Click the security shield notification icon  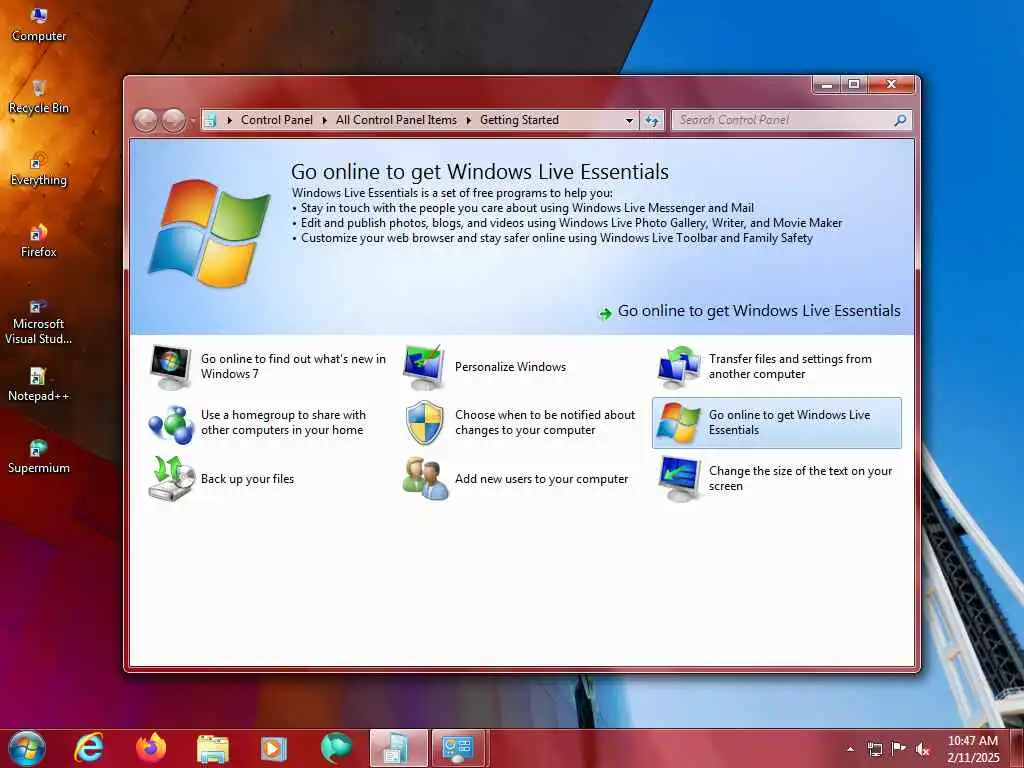(424, 423)
